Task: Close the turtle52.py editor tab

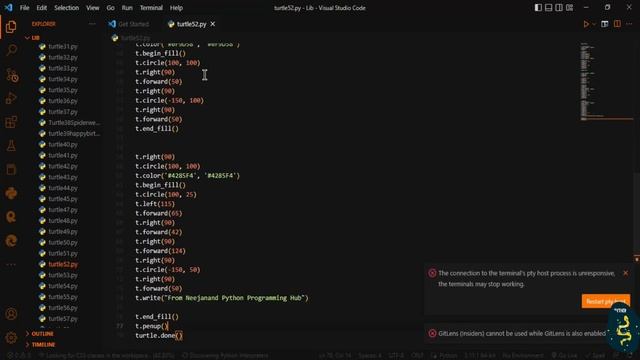Action: [x=213, y=24]
